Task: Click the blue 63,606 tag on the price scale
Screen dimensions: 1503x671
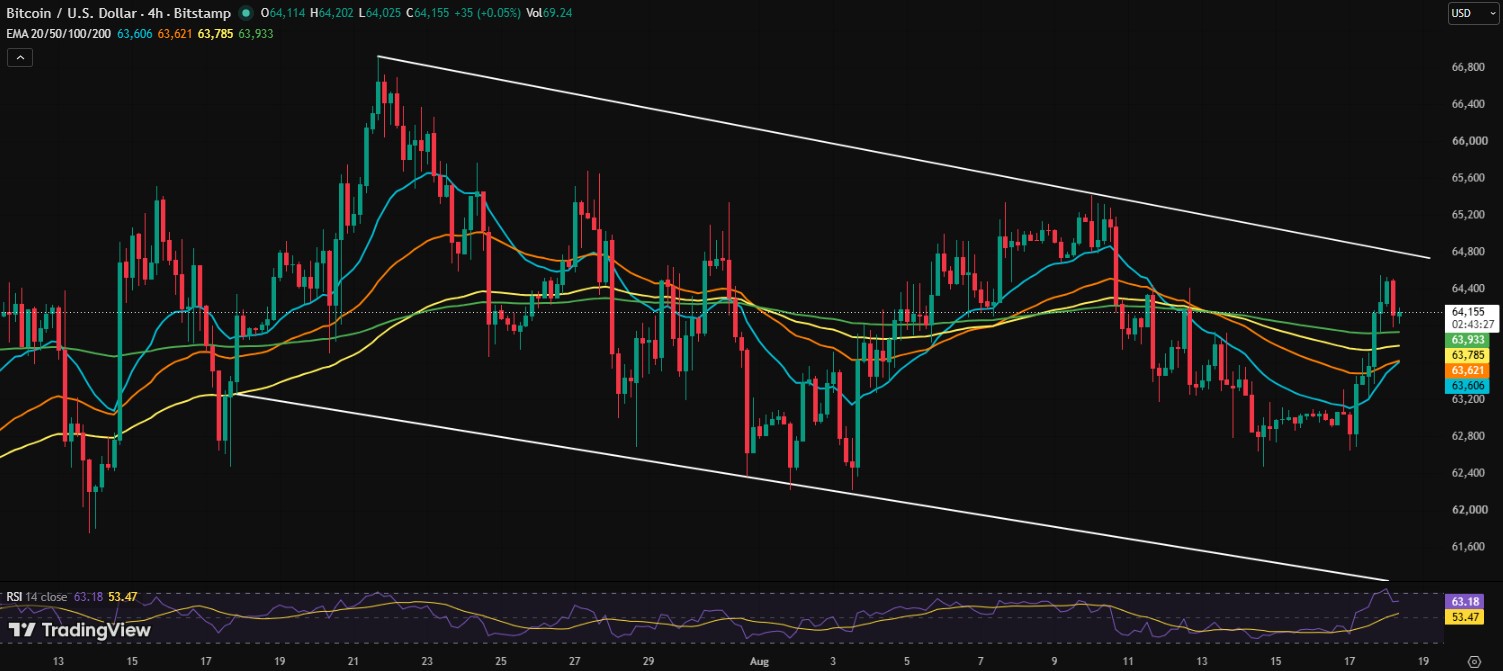Action: click(x=1468, y=385)
